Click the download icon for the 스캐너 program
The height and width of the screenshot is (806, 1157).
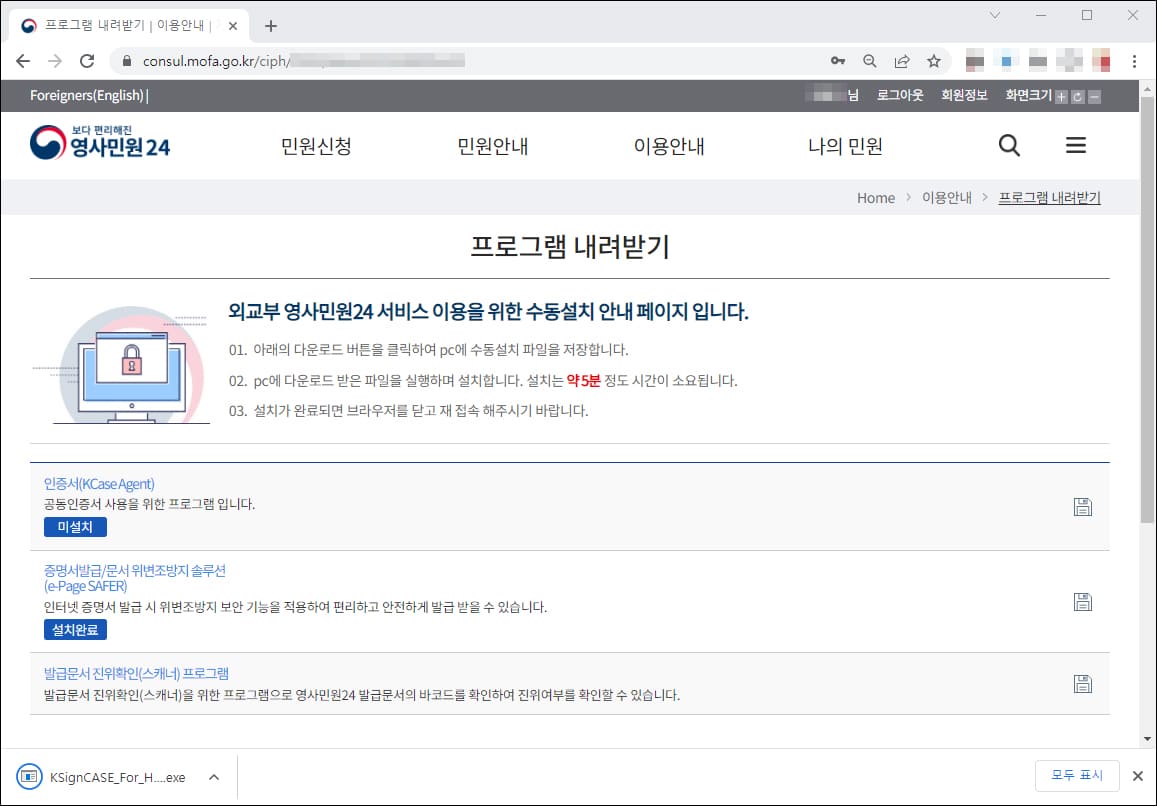[x=1083, y=682]
